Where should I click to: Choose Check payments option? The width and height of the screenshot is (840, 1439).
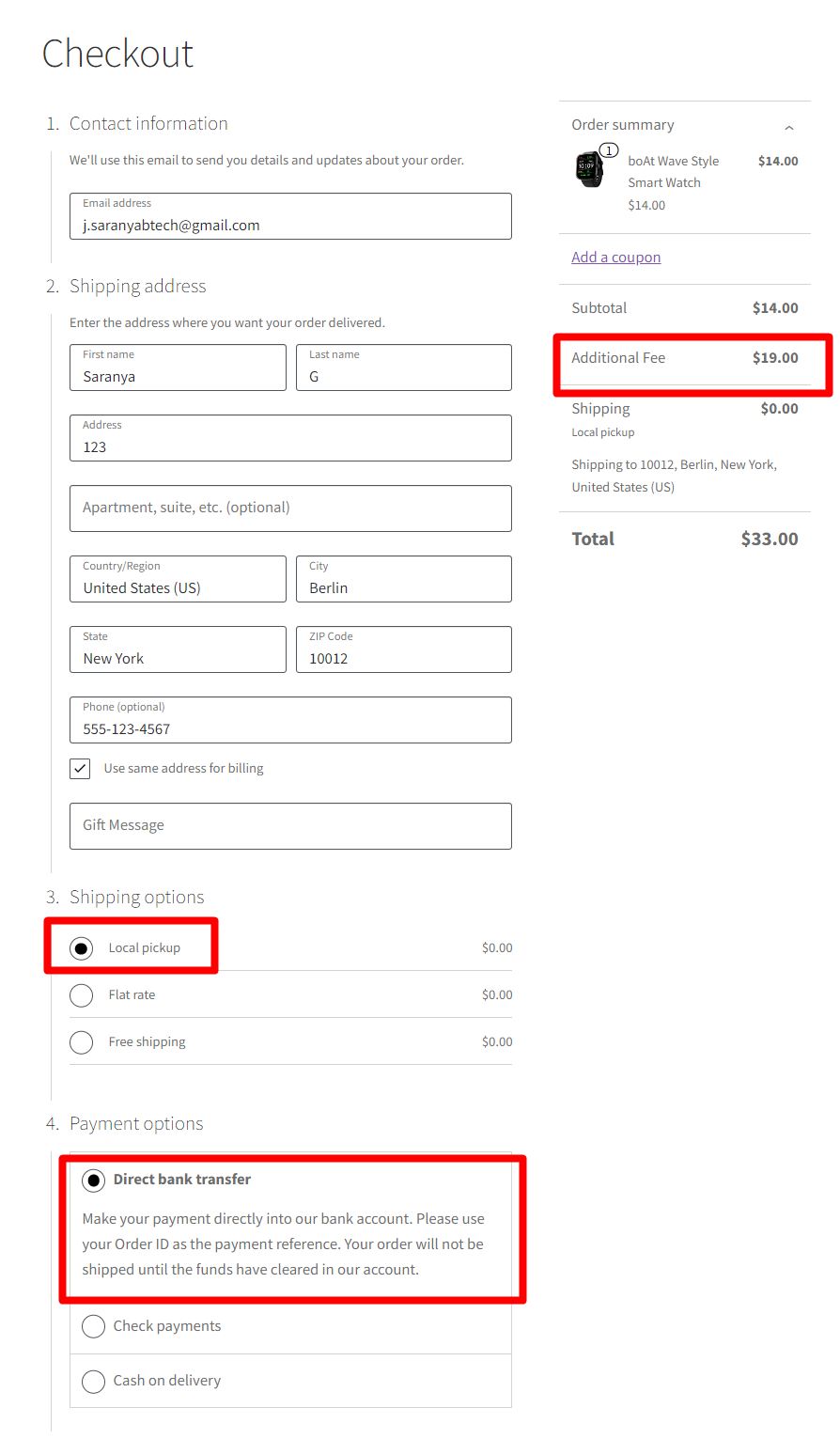point(94,1326)
